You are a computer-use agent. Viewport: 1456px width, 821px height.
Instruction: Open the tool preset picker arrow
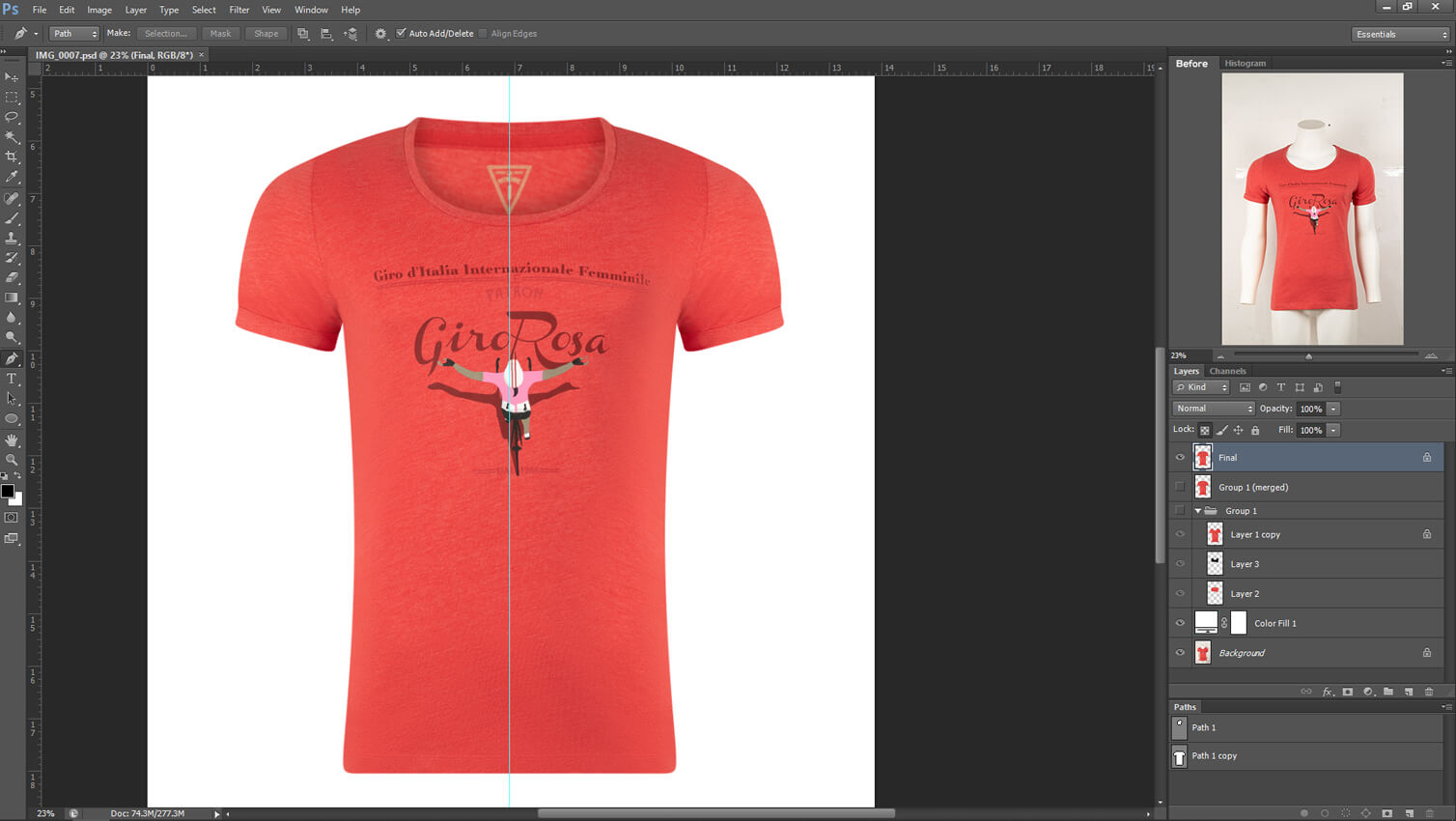tap(36, 34)
